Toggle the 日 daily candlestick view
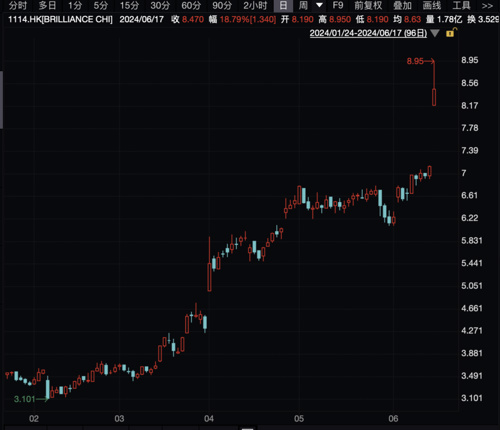This screenshot has height=430, width=500. [283, 5]
